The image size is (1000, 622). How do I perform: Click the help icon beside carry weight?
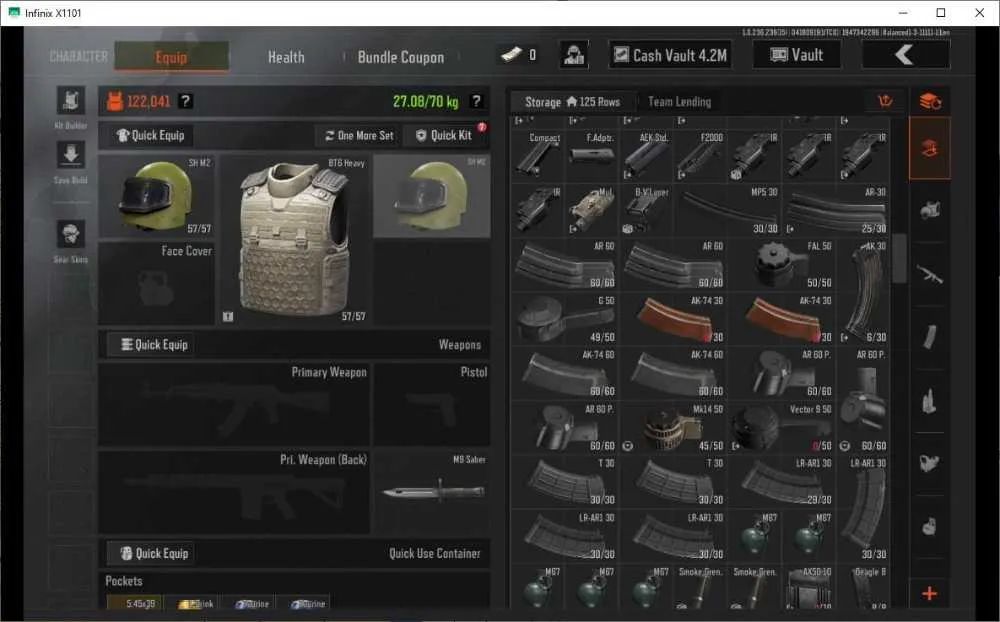476,101
